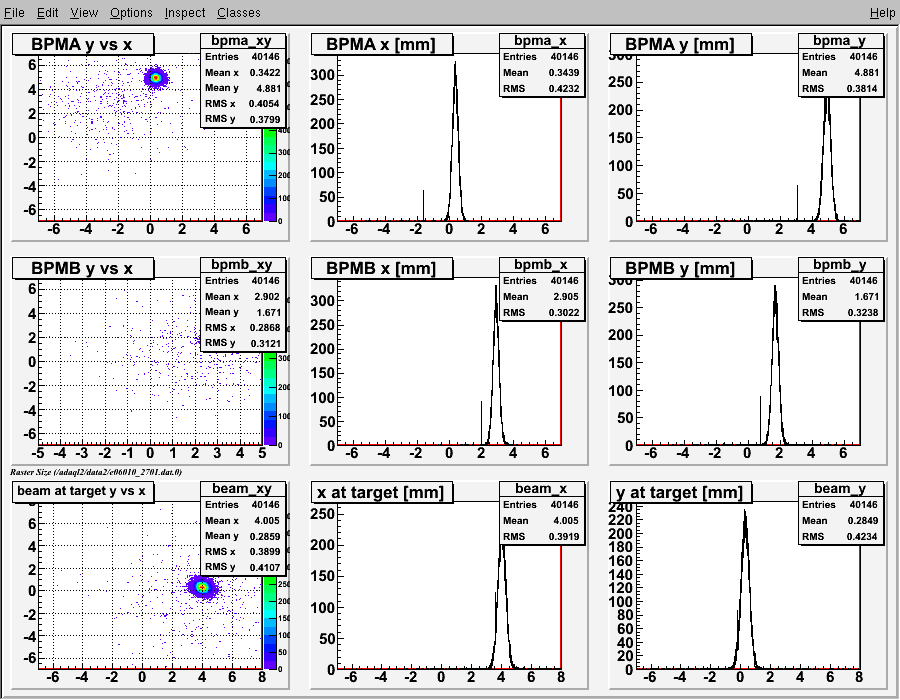Click 'RMS x 0.4054' in bpma_xy stats
The height and width of the screenshot is (700, 900).
coord(242,104)
